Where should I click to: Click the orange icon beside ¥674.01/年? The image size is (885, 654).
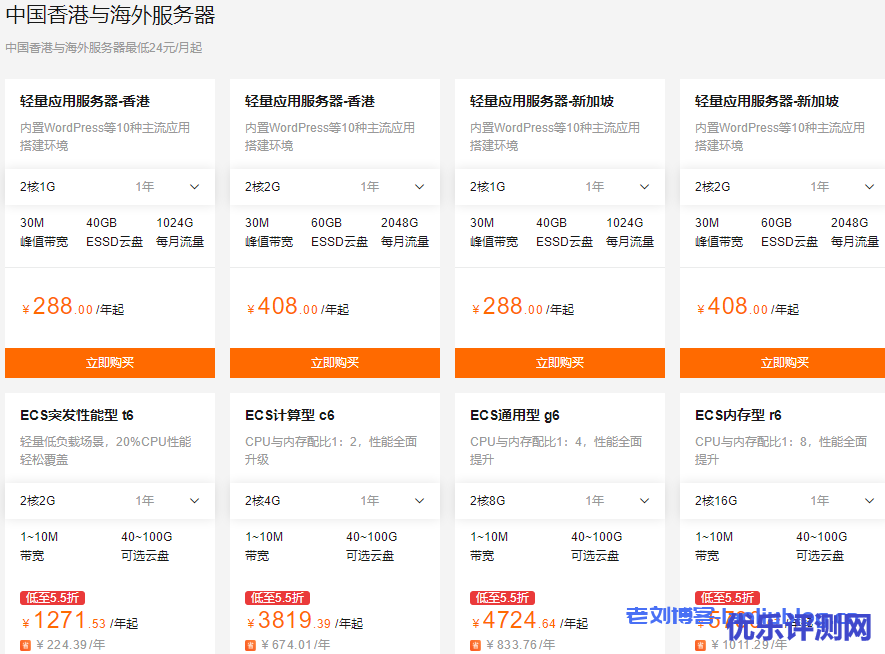[x=251, y=645]
